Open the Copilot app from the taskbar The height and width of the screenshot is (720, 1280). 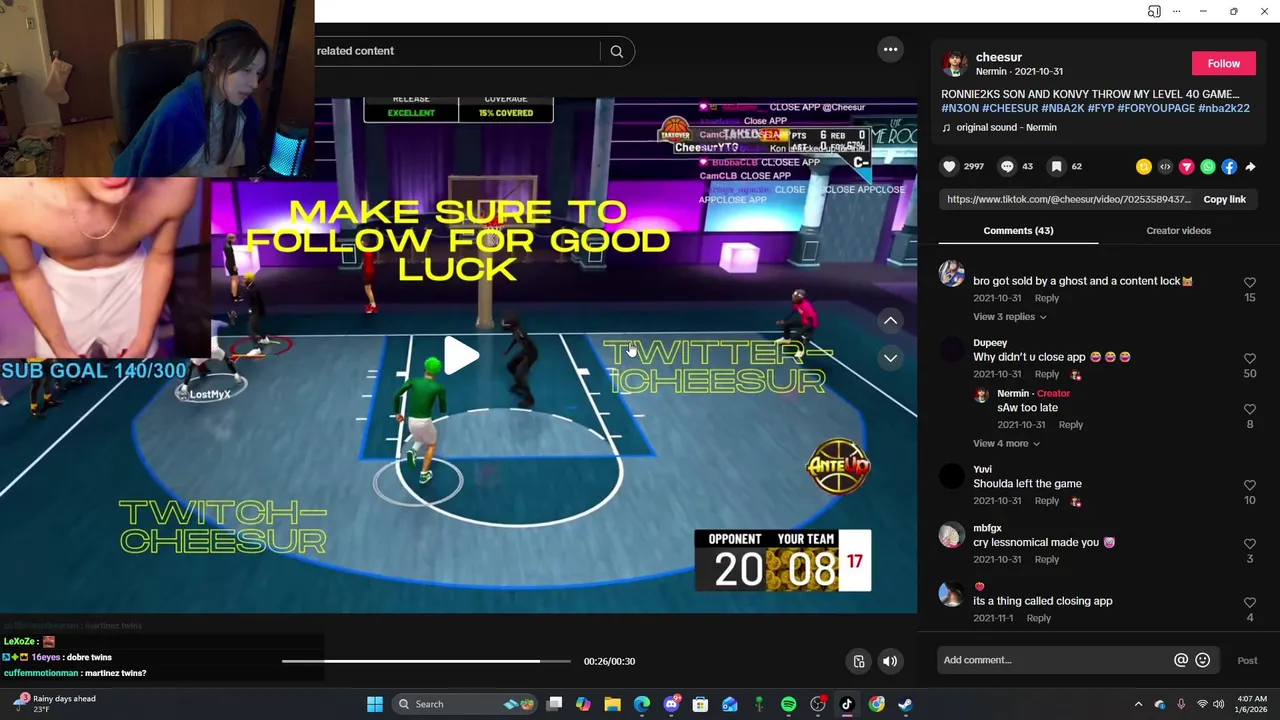(x=583, y=704)
